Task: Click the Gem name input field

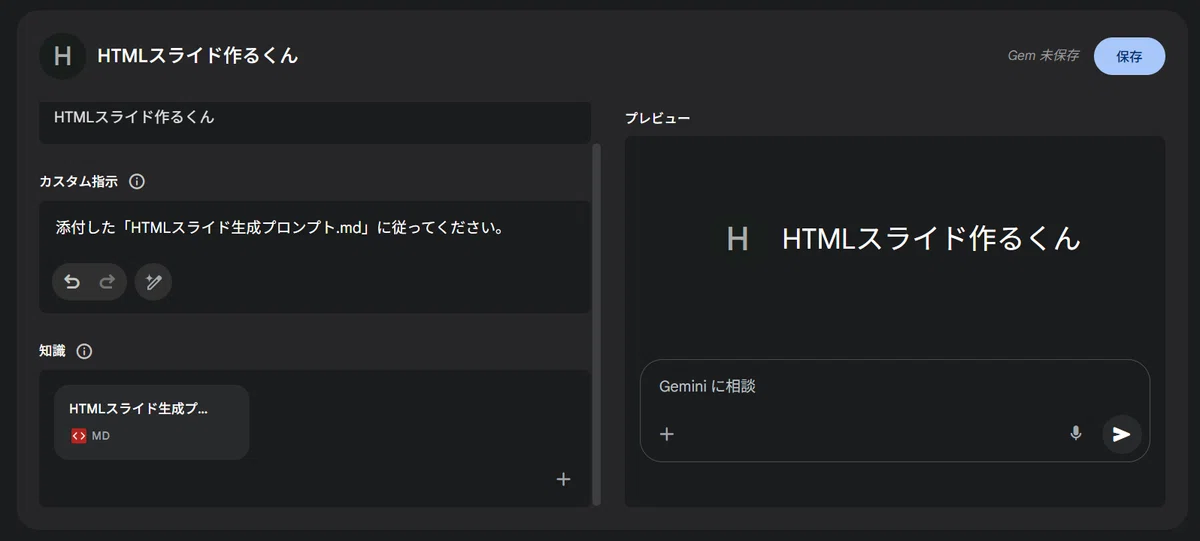Action: [x=315, y=120]
